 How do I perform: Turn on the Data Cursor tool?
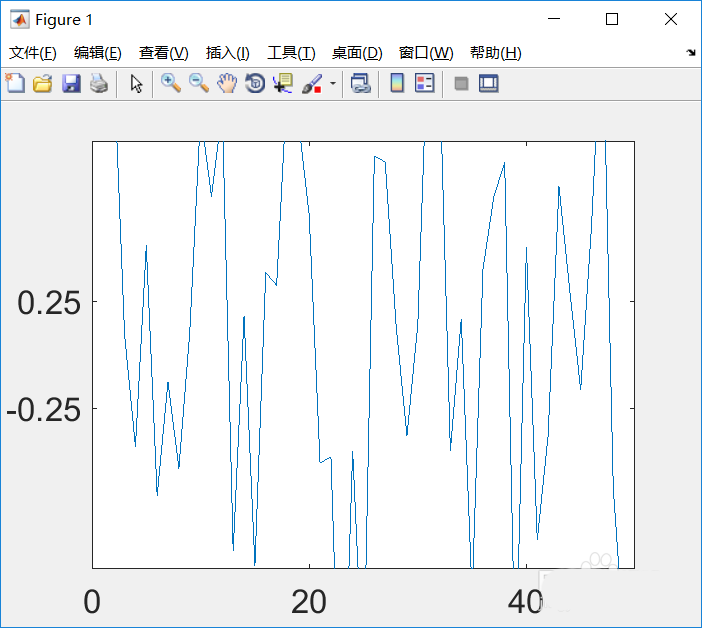coord(283,84)
